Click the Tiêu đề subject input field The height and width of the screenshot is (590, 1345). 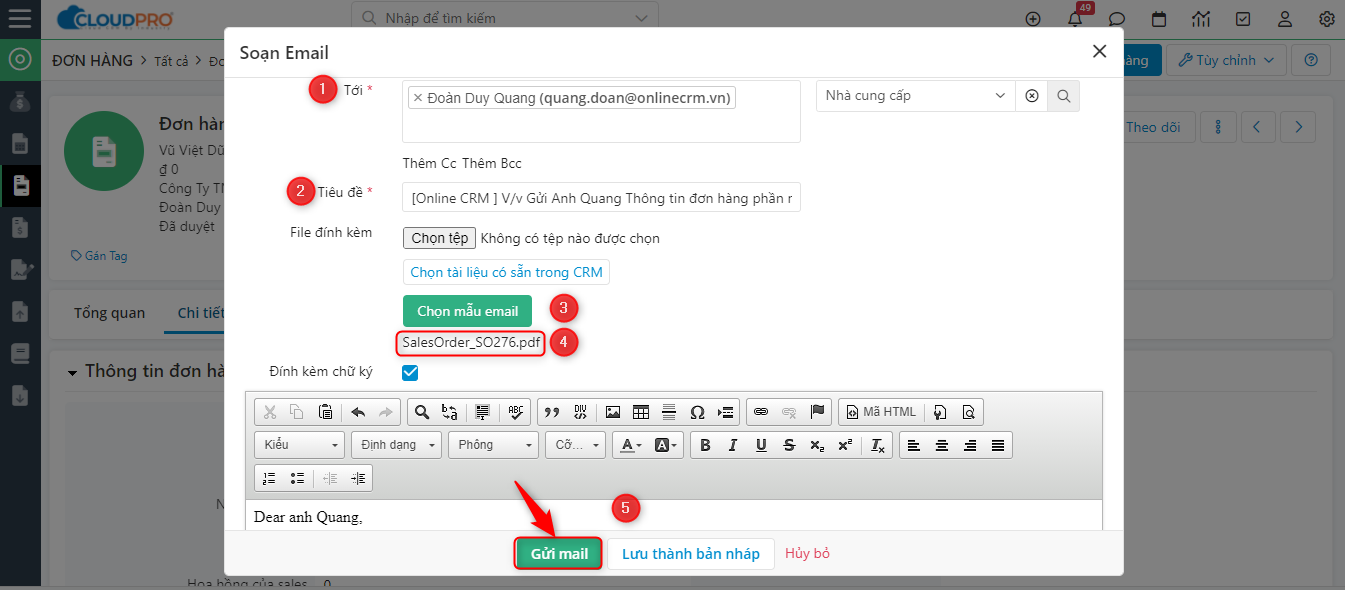coord(601,198)
